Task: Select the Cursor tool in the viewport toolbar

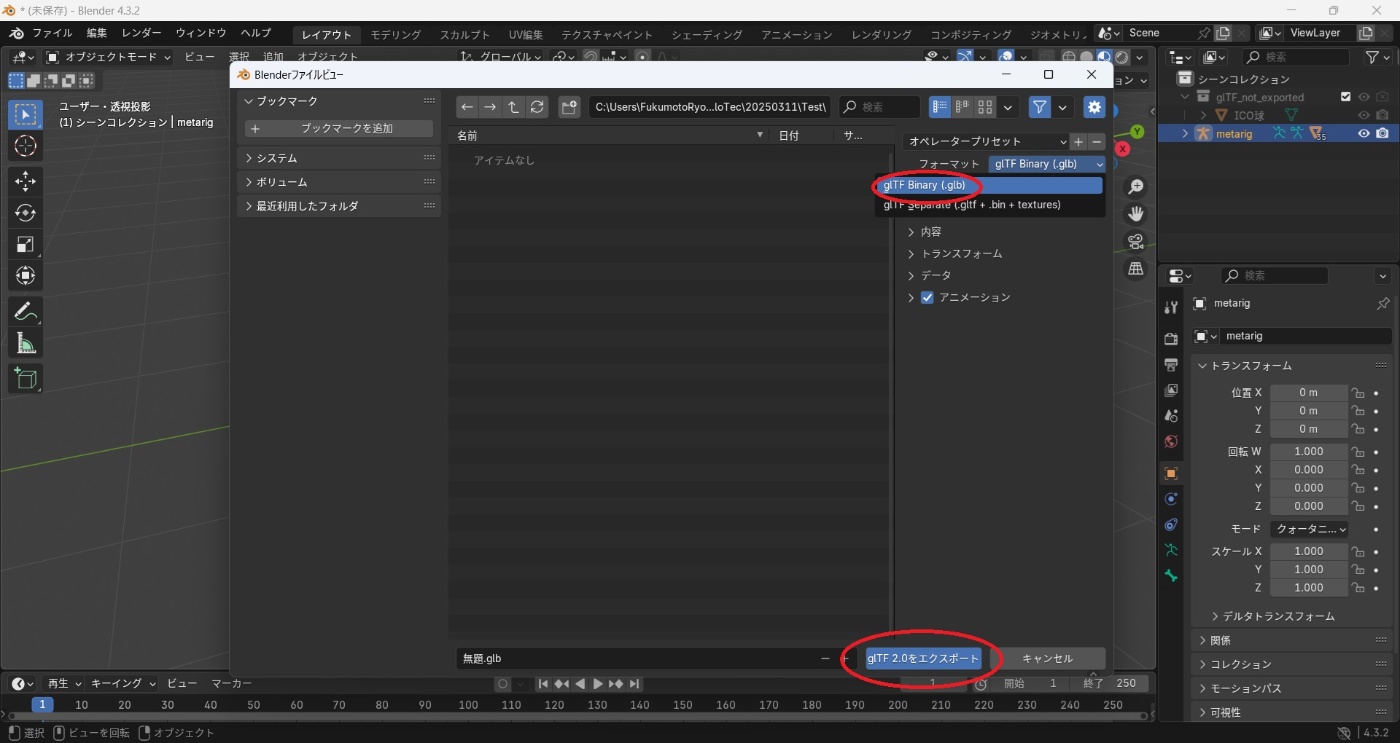Action: 26,146
